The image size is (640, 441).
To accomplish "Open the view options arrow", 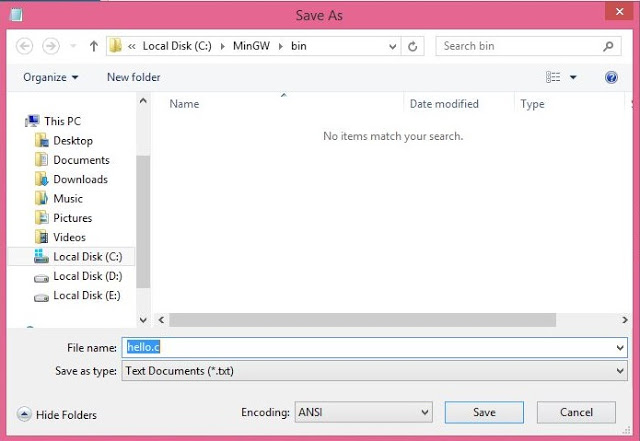I will click(573, 77).
